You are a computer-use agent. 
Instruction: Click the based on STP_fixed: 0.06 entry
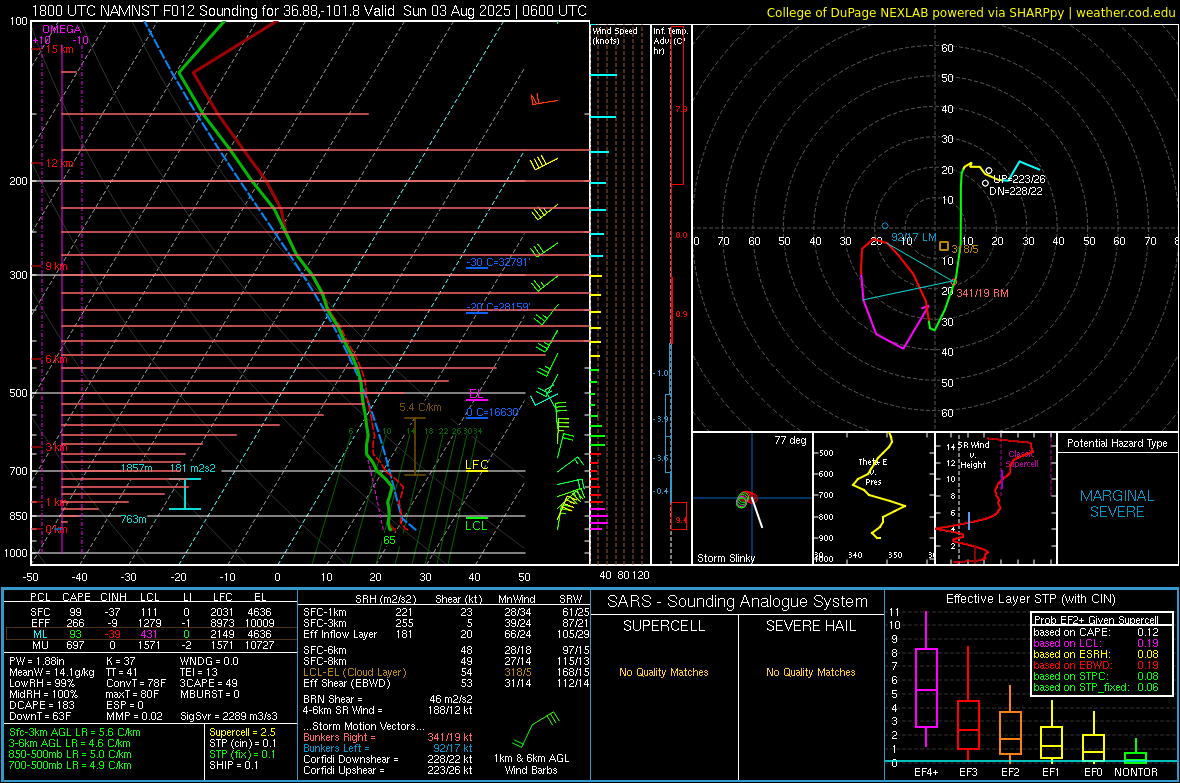tap(1096, 687)
